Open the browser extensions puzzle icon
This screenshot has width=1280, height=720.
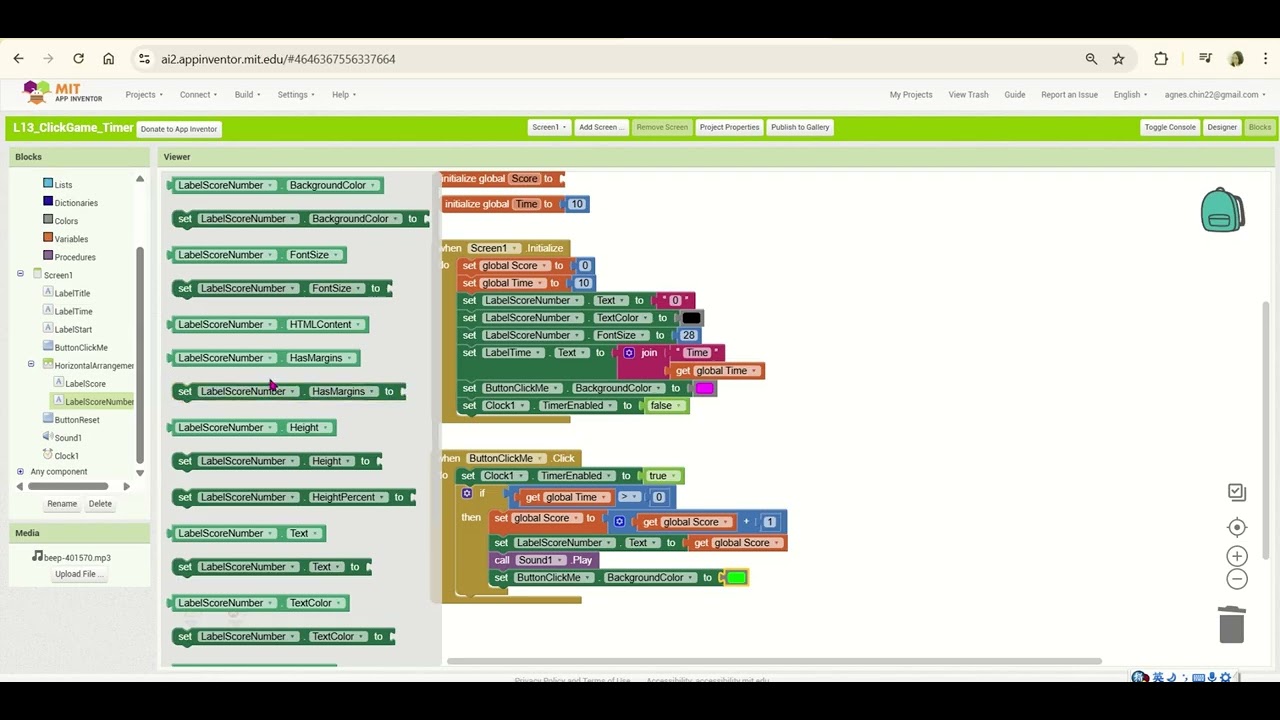(x=1160, y=59)
